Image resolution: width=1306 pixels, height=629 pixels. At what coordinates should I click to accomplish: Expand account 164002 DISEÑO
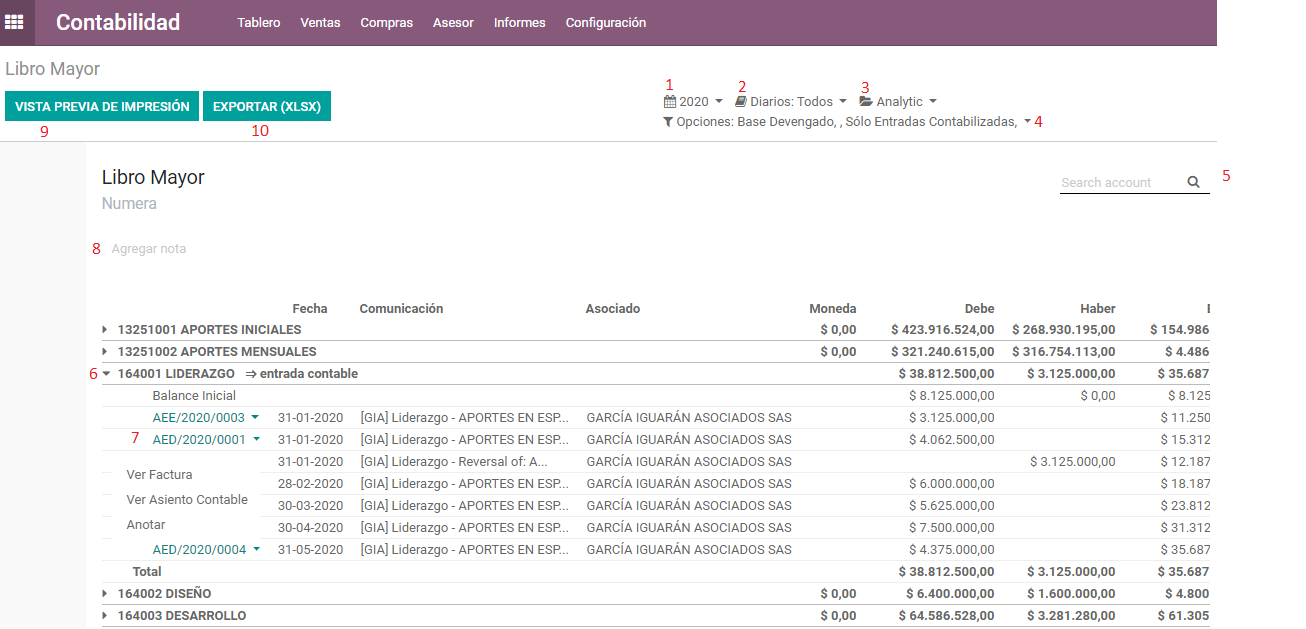(x=105, y=593)
